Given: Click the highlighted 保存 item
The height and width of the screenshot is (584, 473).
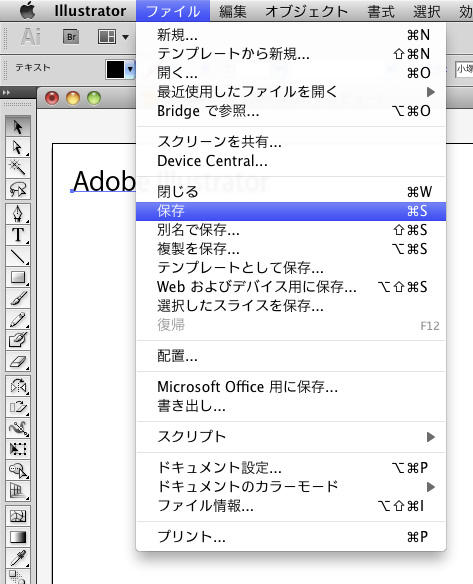Looking at the screenshot, I should click(291, 211).
